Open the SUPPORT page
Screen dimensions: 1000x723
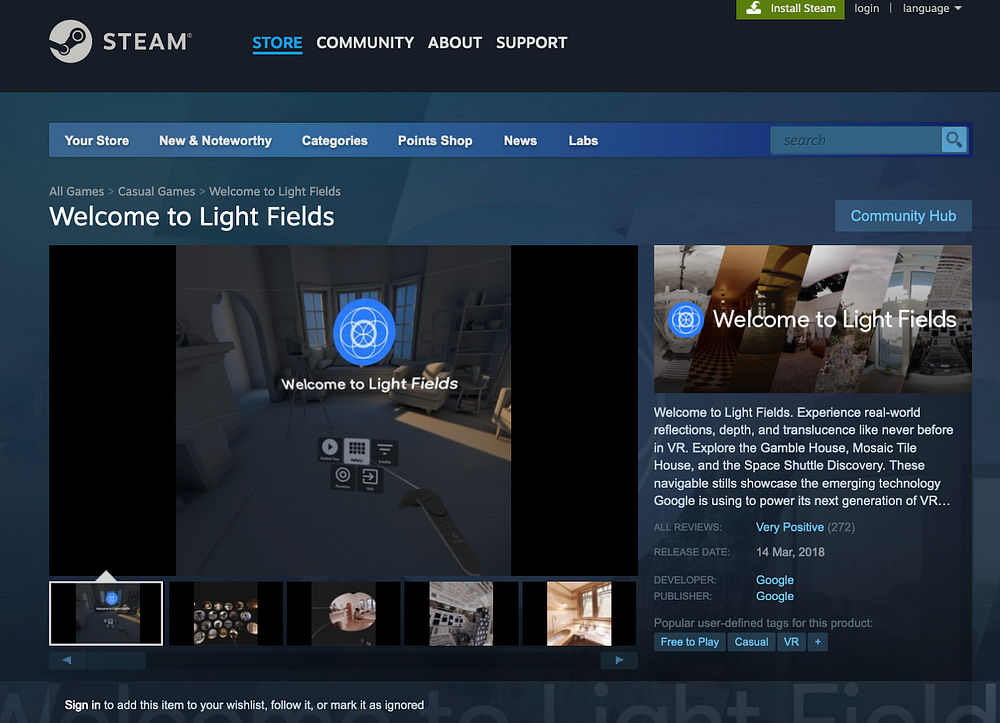pos(531,43)
